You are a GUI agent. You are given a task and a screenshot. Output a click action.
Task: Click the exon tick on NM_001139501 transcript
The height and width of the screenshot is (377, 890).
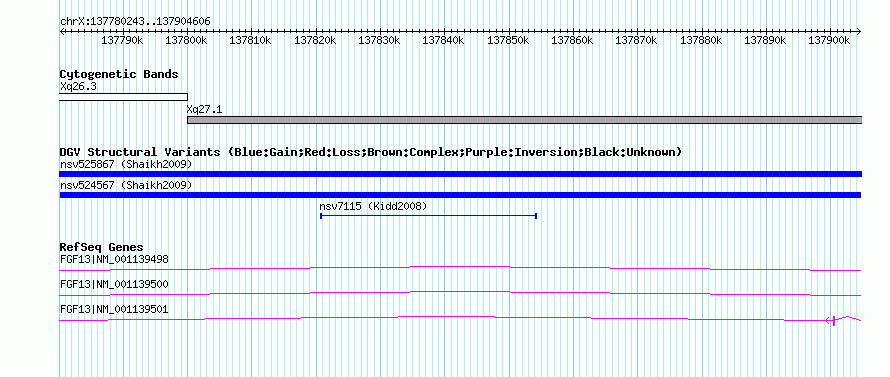834,321
